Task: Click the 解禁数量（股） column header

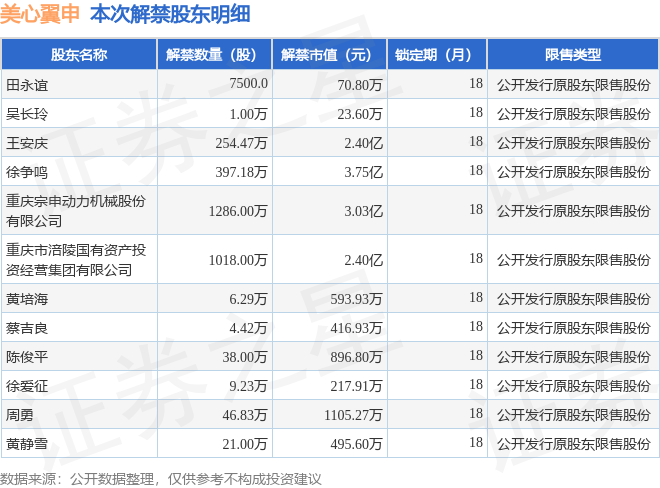Action: 215,54
